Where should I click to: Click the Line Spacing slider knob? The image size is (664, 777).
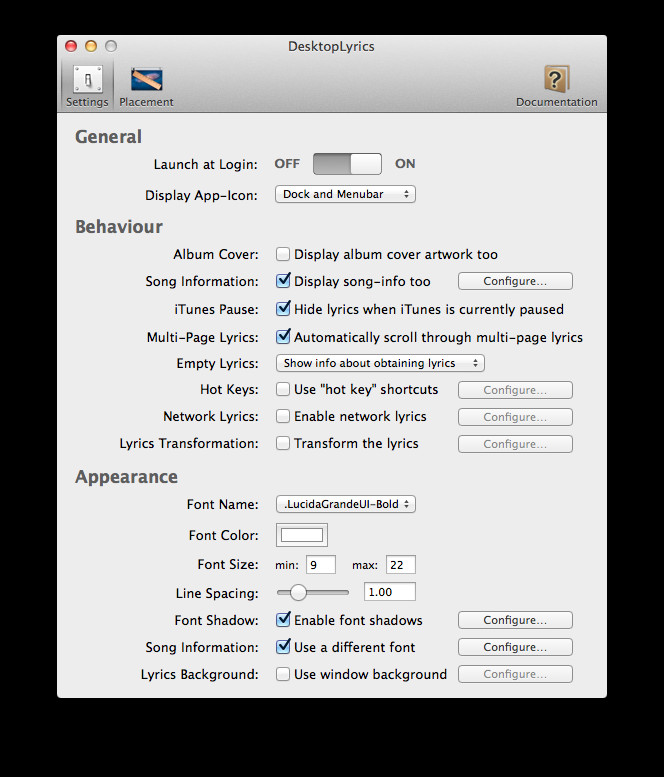click(298, 592)
